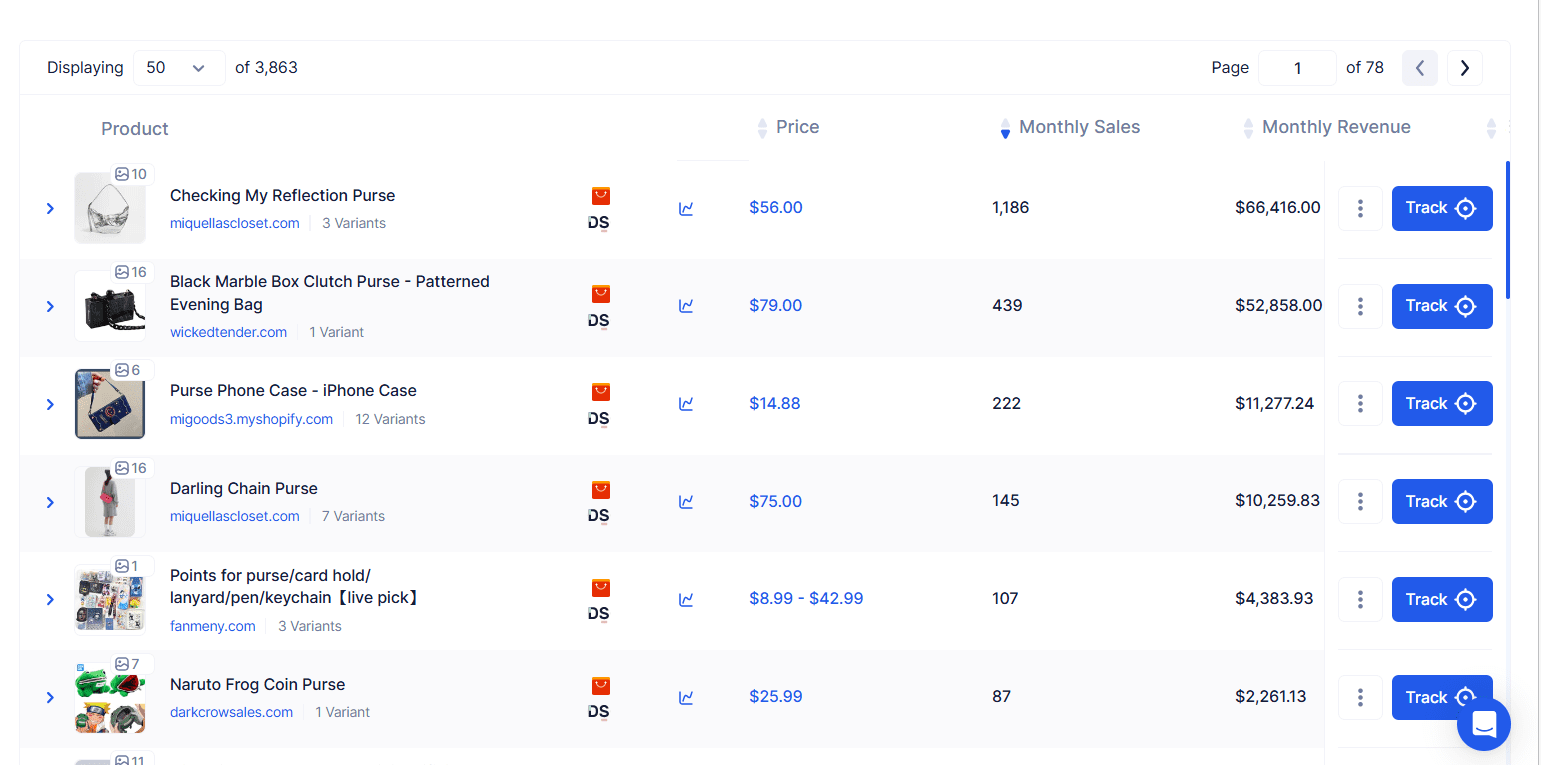The image size is (1541, 765).
Task: Open price chart for Black Marble Box Clutch
Action: 686,306
